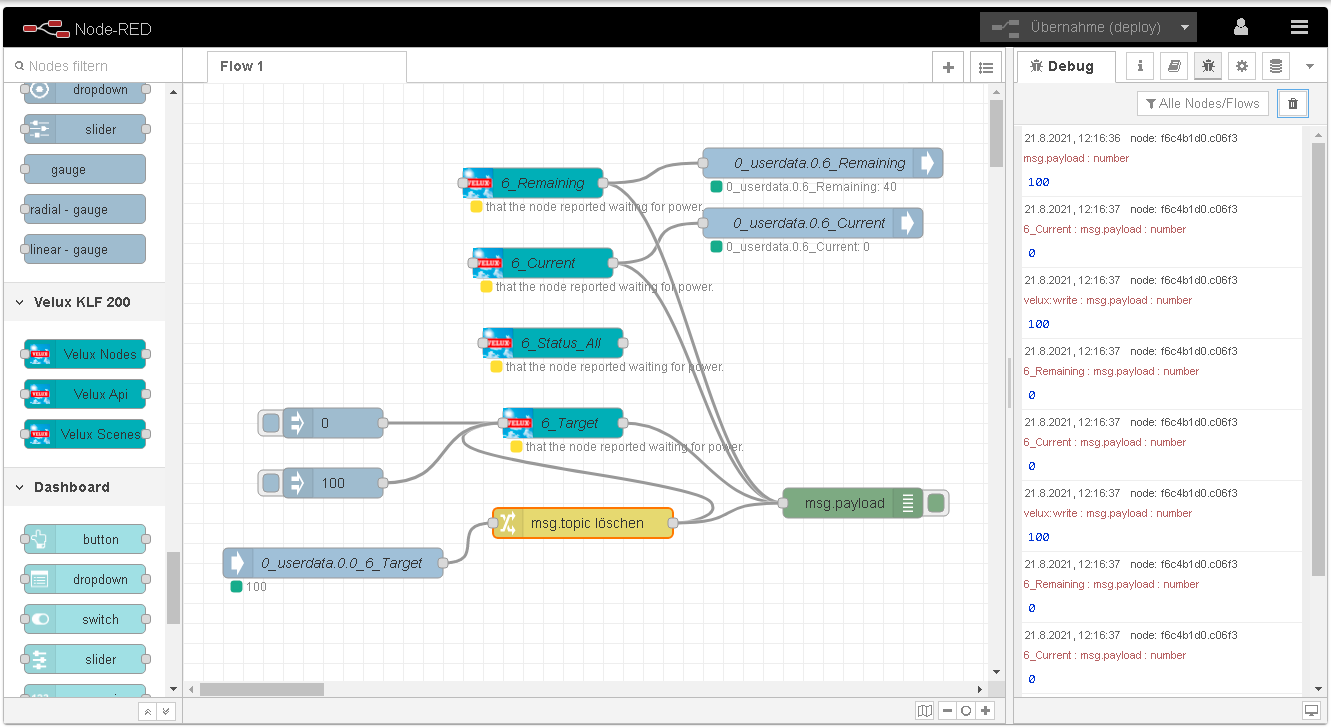1331x728 pixels.
Task: Trigger the inject node with value 0
Action: [x=271, y=424]
